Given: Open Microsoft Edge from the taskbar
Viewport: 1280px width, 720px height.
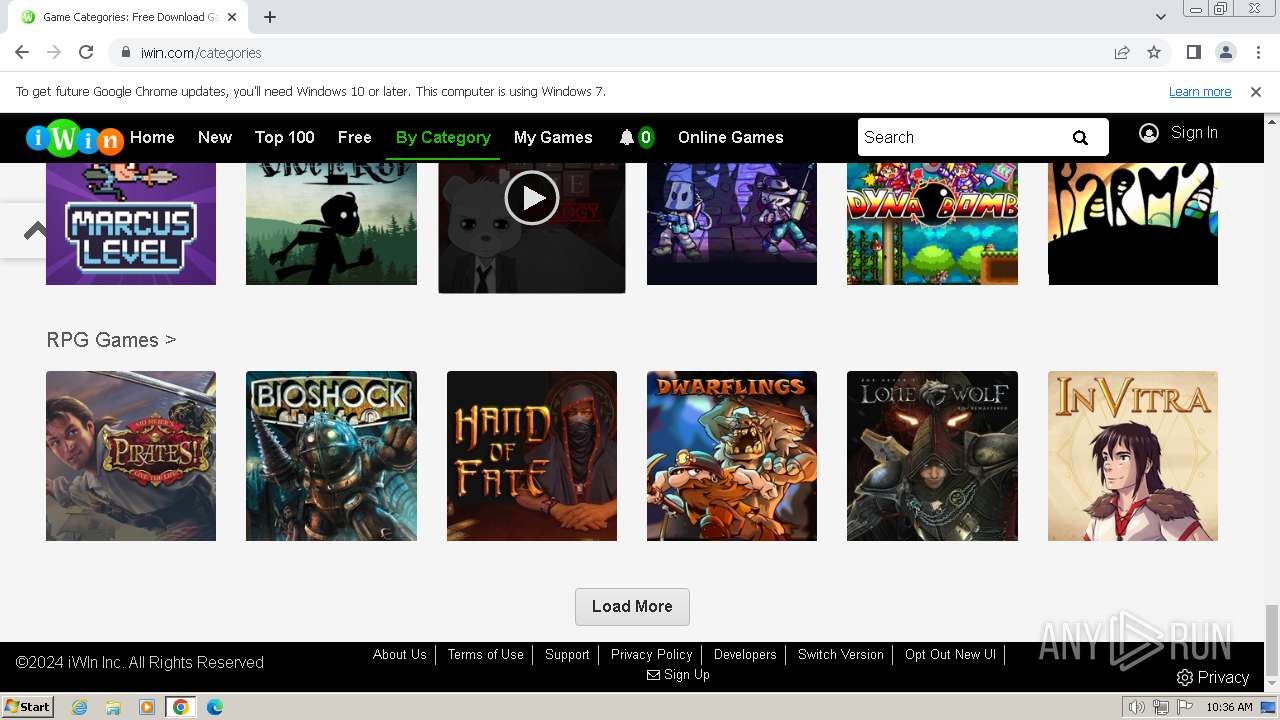Looking at the screenshot, I should [x=214, y=707].
